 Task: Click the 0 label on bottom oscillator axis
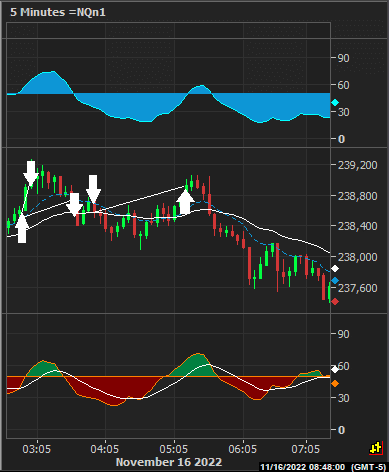pyautogui.click(x=341, y=430)
